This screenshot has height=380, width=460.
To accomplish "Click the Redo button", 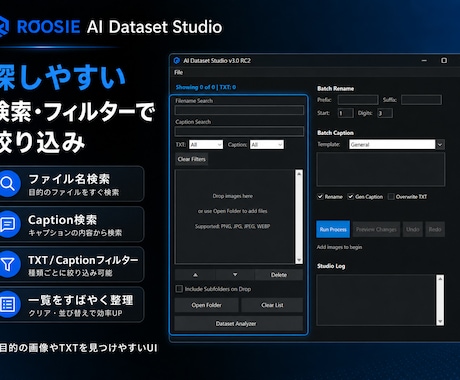I will coord(435,229).
